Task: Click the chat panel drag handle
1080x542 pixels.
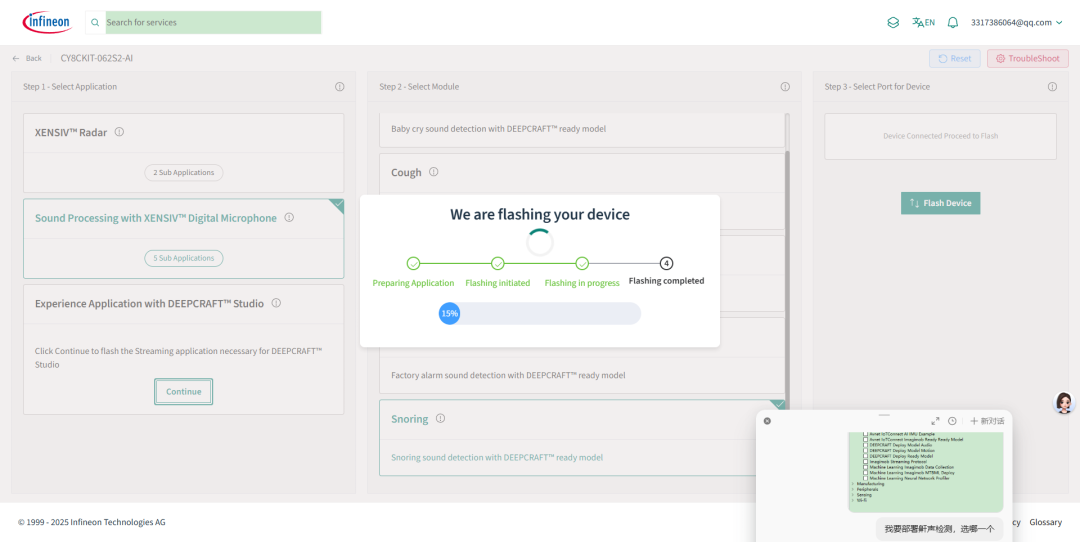Action: click(x=884, y=415)
